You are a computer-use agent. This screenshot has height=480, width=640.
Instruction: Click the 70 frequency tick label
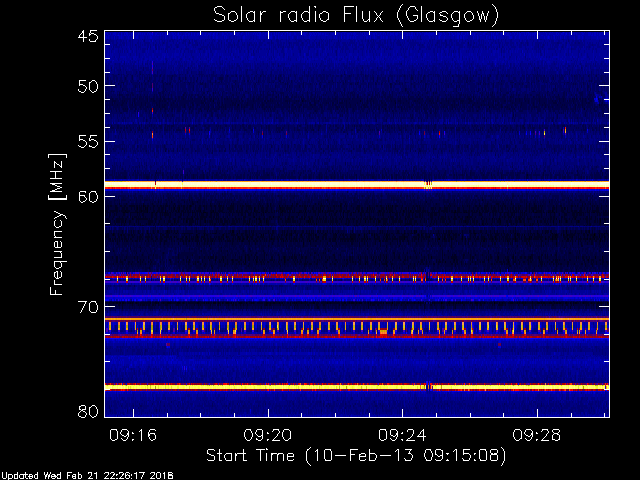tap(88, 307)
